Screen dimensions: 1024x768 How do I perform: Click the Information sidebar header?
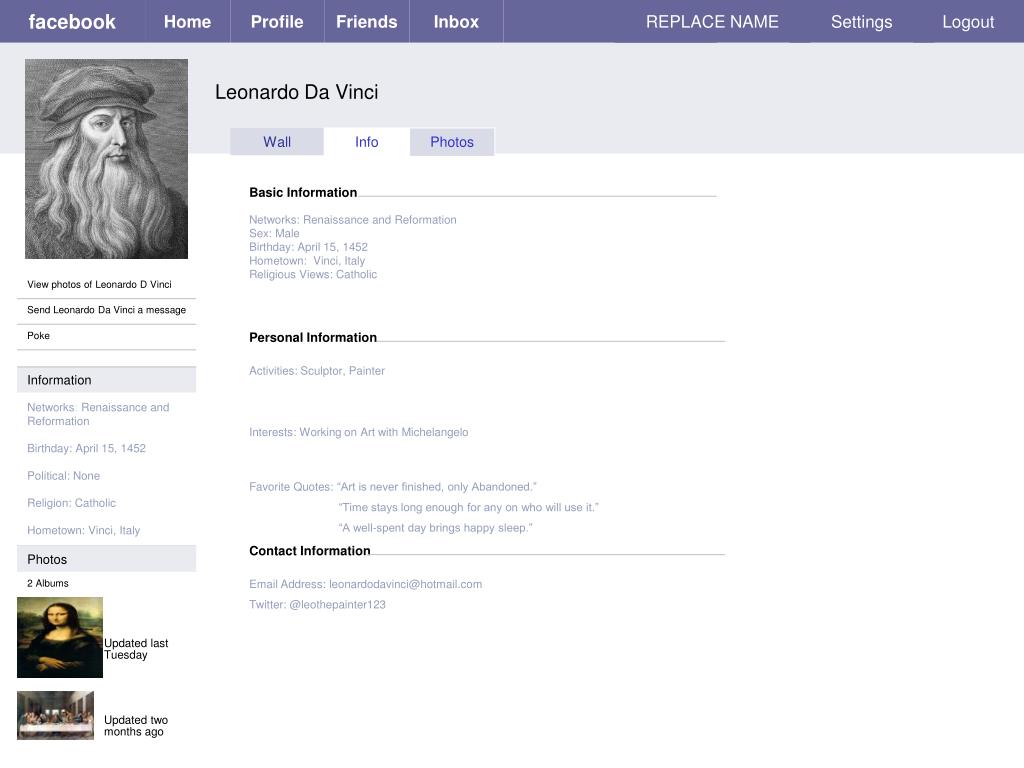click(106, 379)
